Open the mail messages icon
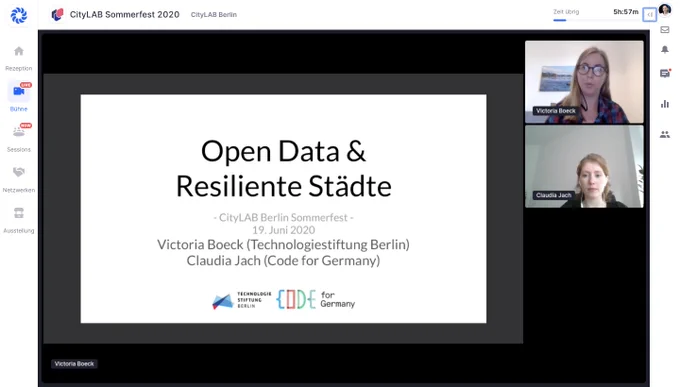 point(665,30)
